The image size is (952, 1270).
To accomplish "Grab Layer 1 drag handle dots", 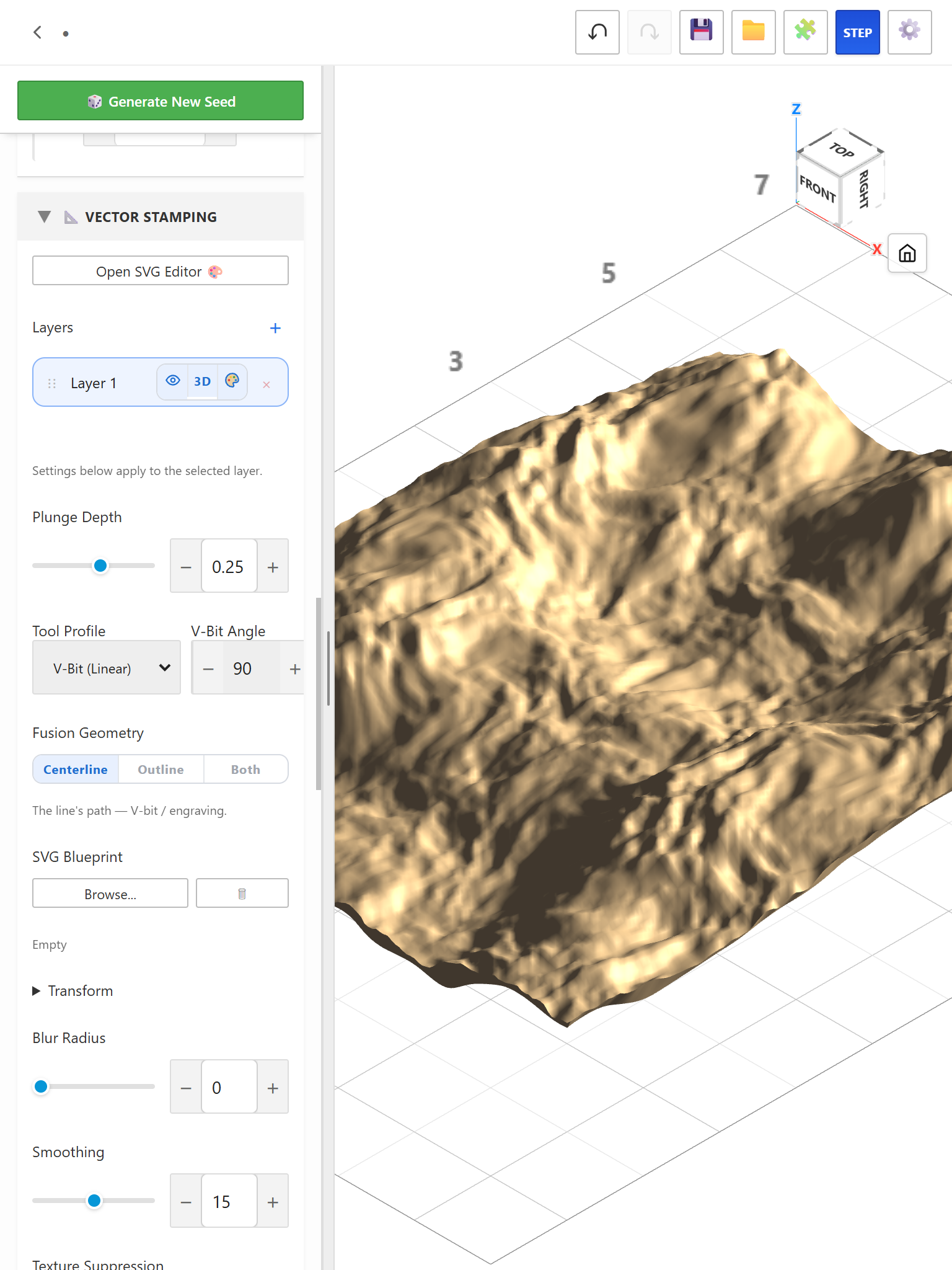I will click(52, 384).
